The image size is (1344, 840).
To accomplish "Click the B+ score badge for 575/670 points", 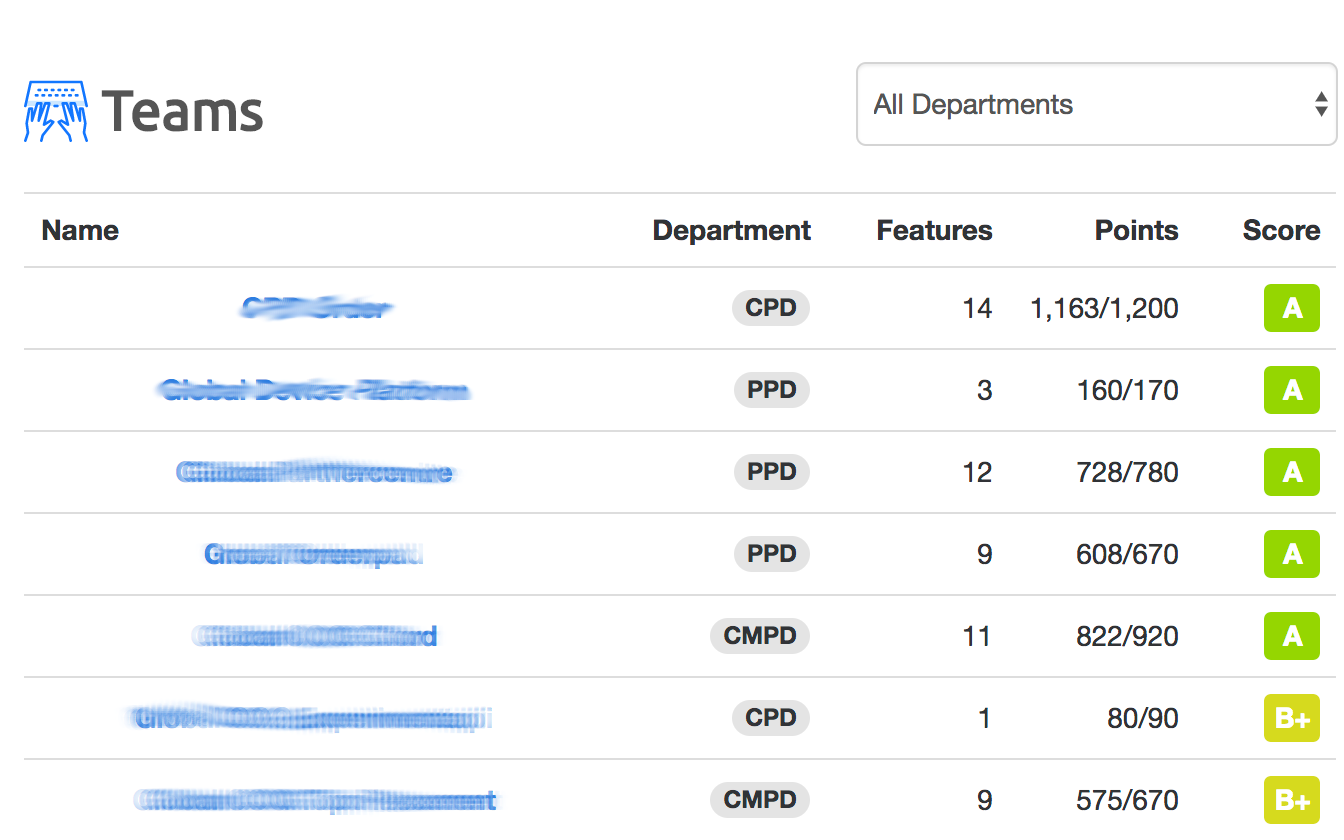I will (1292, 800).
